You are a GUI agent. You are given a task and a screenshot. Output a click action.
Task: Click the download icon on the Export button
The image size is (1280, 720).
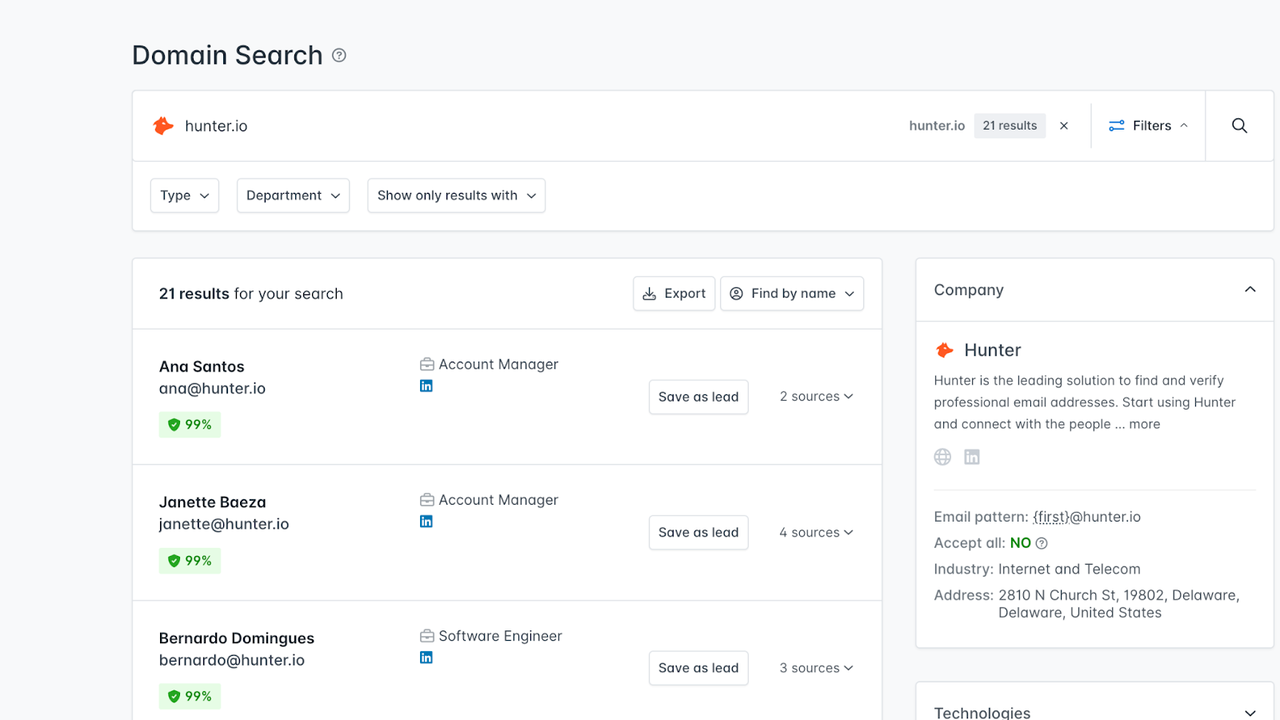653,293
